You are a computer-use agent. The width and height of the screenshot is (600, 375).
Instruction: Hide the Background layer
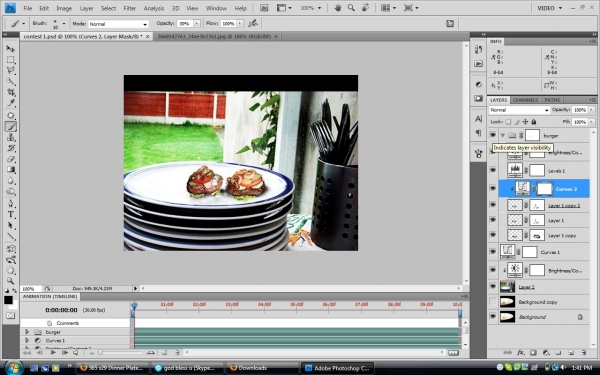pos(493,316)
